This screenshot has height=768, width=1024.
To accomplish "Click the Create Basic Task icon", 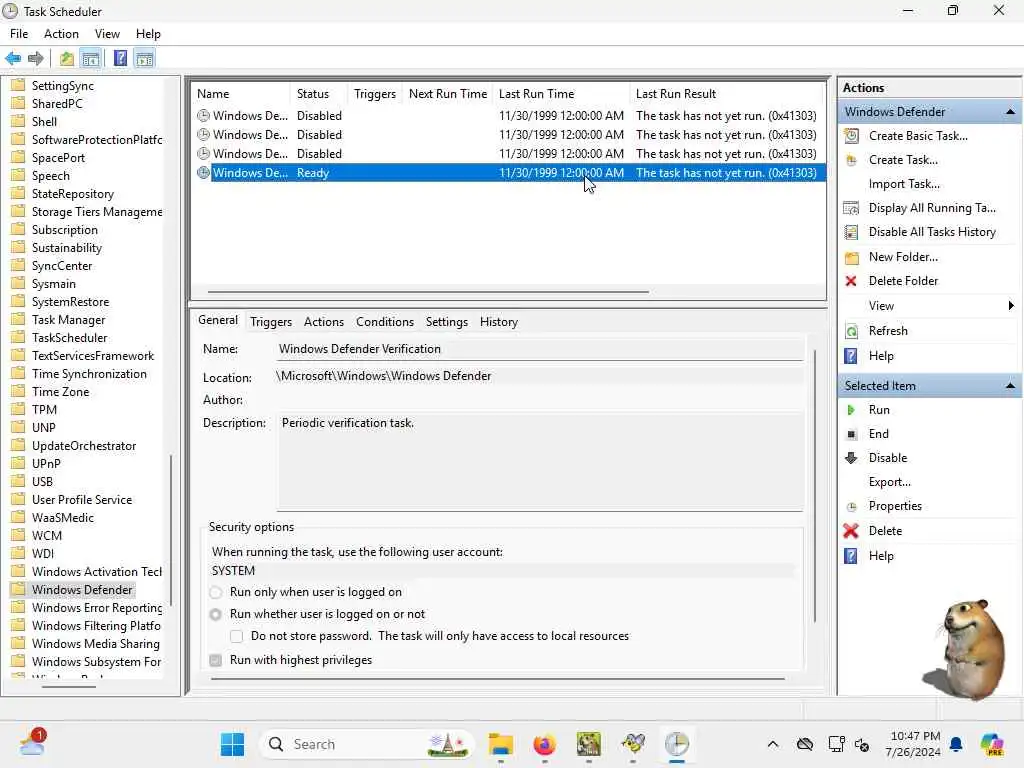I will (x=852, y=136).
